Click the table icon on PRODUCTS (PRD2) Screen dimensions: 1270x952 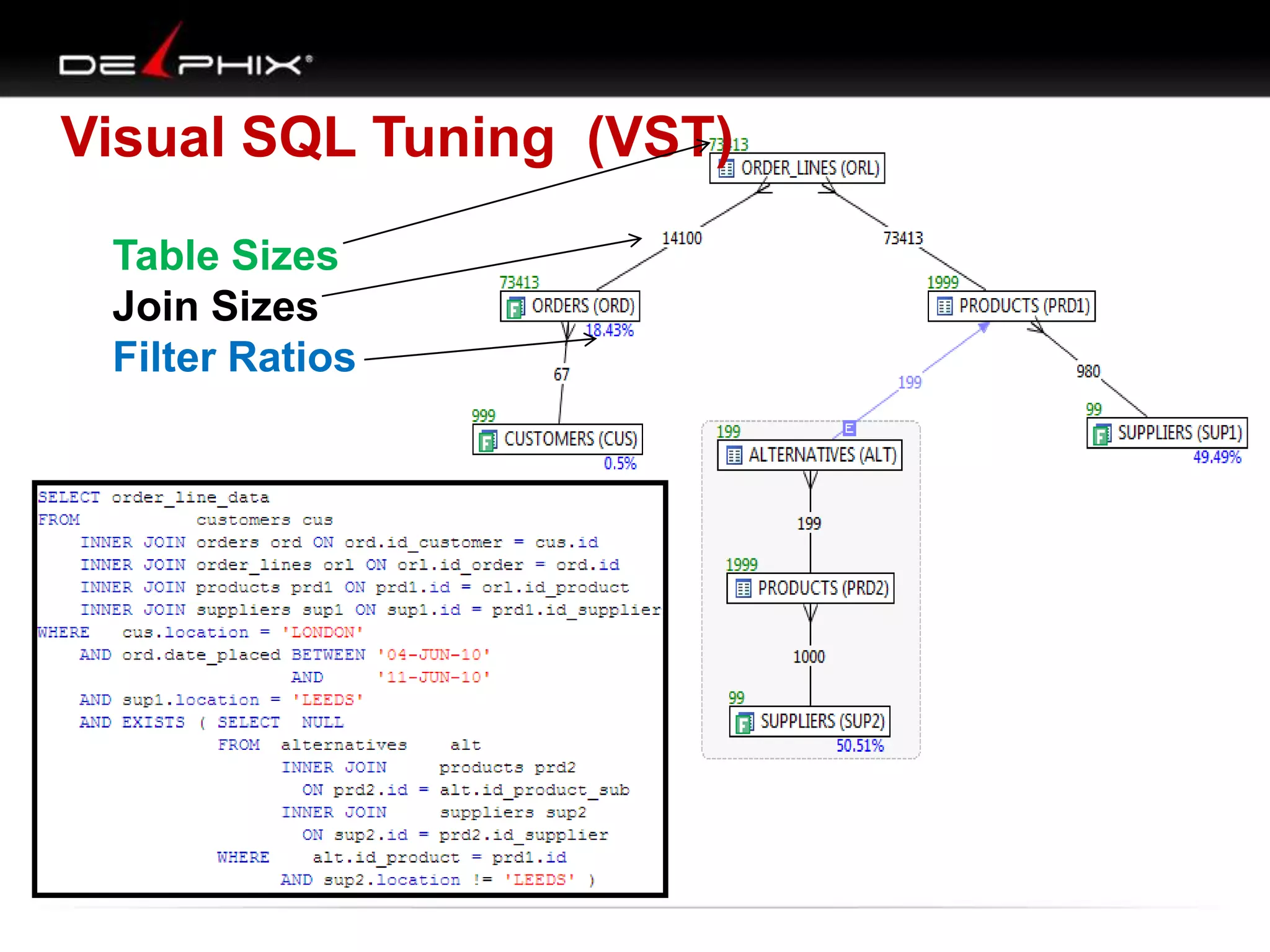pos(743,588)
